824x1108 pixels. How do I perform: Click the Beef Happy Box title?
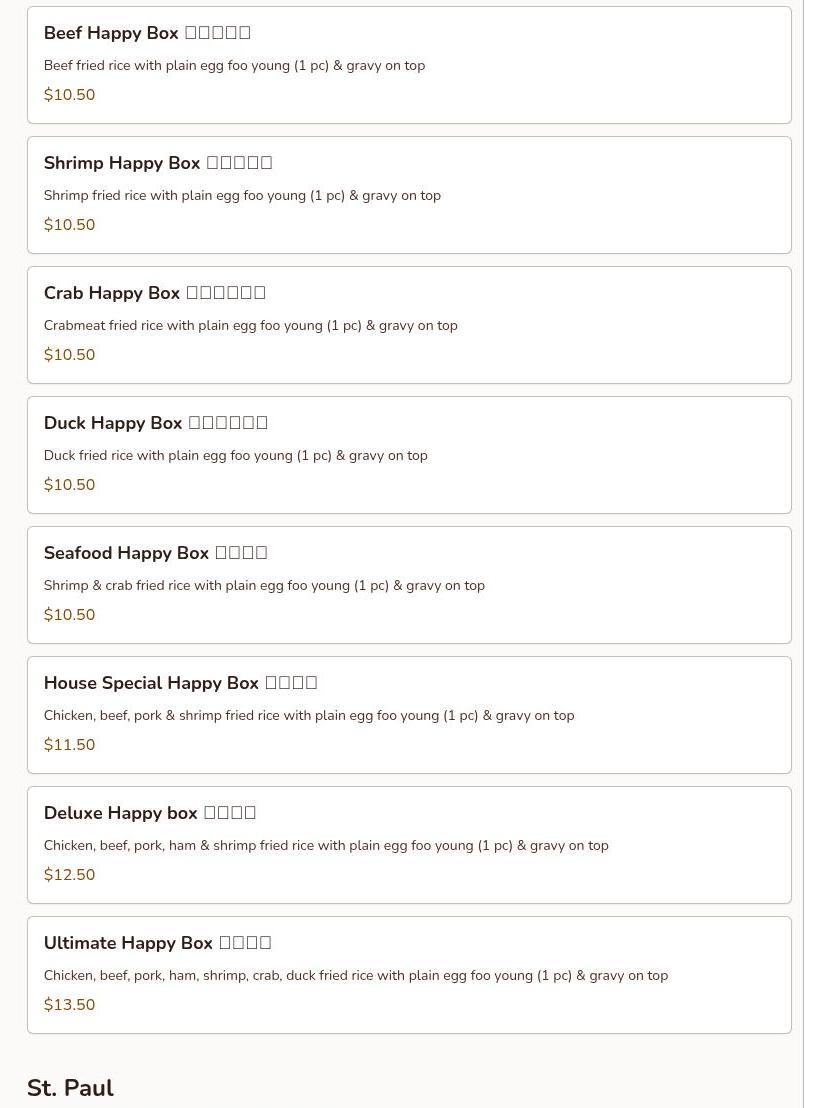click(x=147, y=33)
